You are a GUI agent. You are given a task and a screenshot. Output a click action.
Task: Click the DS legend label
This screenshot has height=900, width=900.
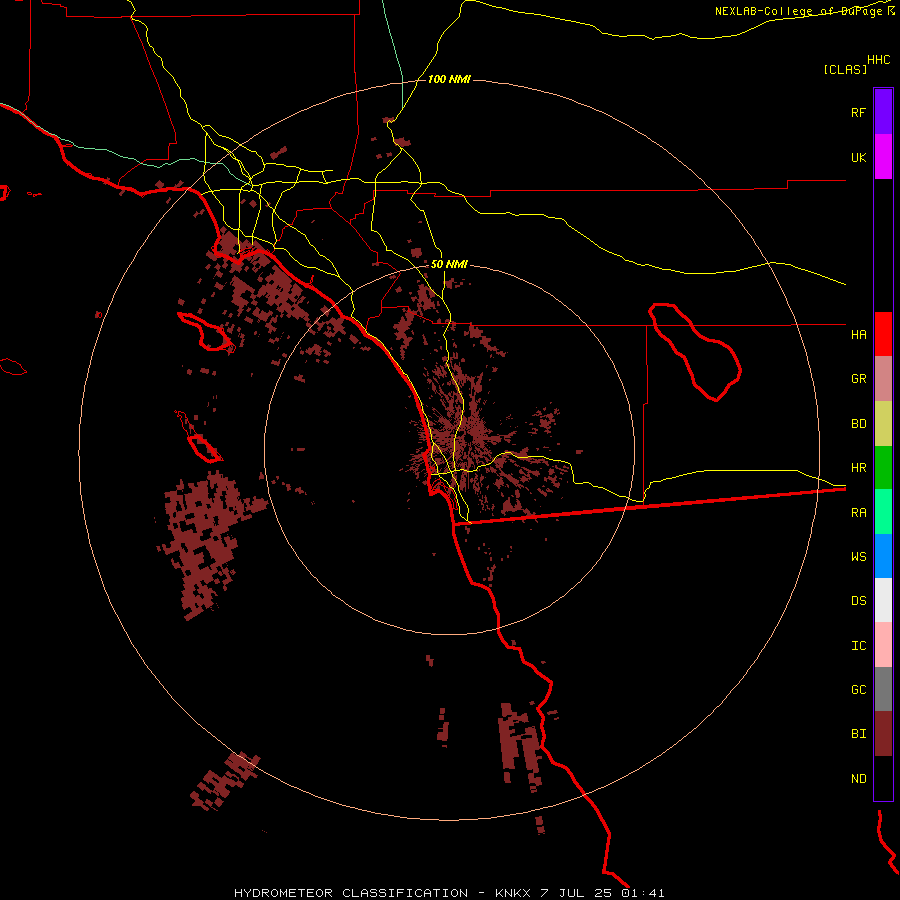(x=858, y=601)
